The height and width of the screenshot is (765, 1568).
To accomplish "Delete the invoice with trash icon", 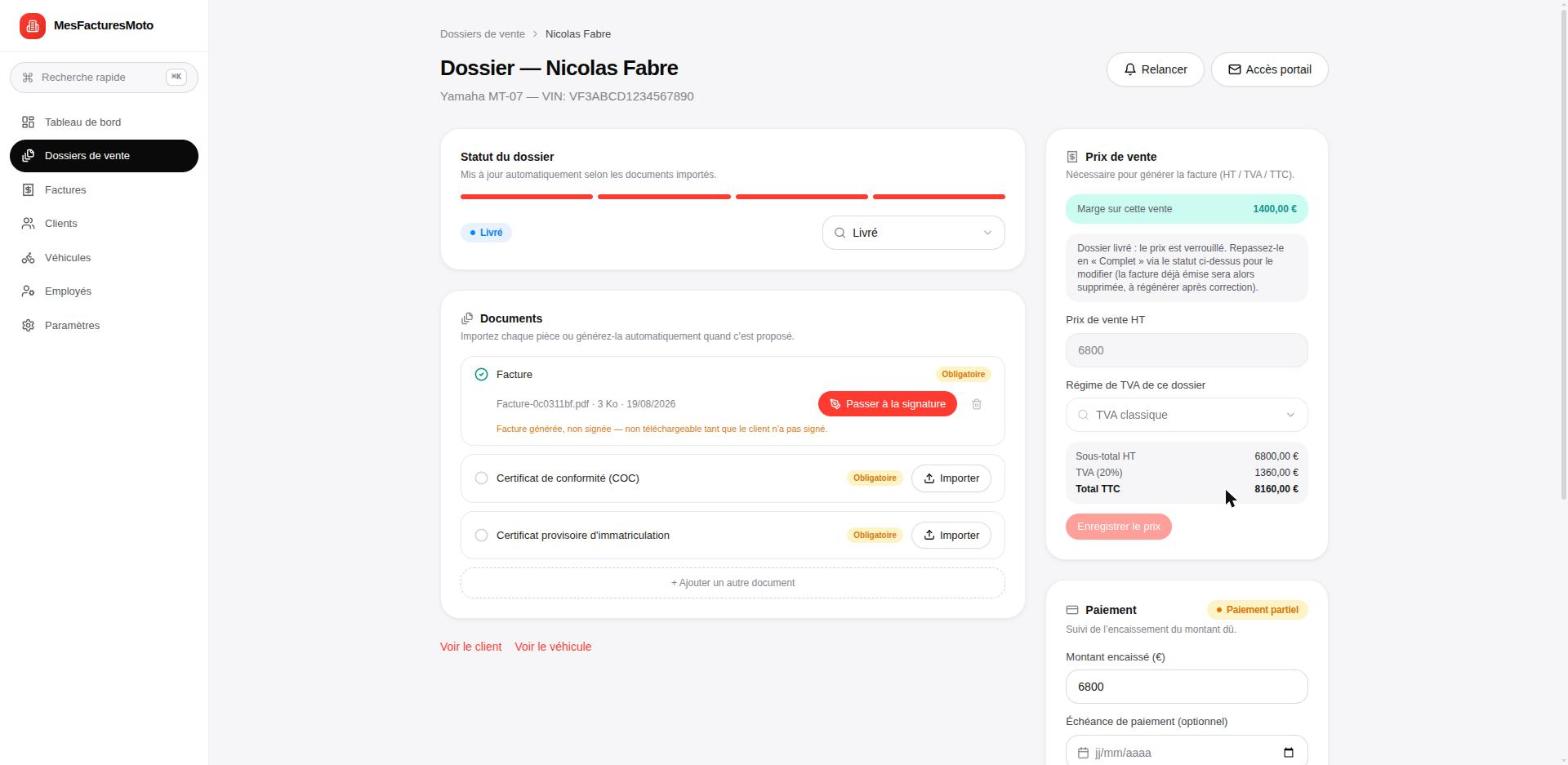I will [977, 404].
